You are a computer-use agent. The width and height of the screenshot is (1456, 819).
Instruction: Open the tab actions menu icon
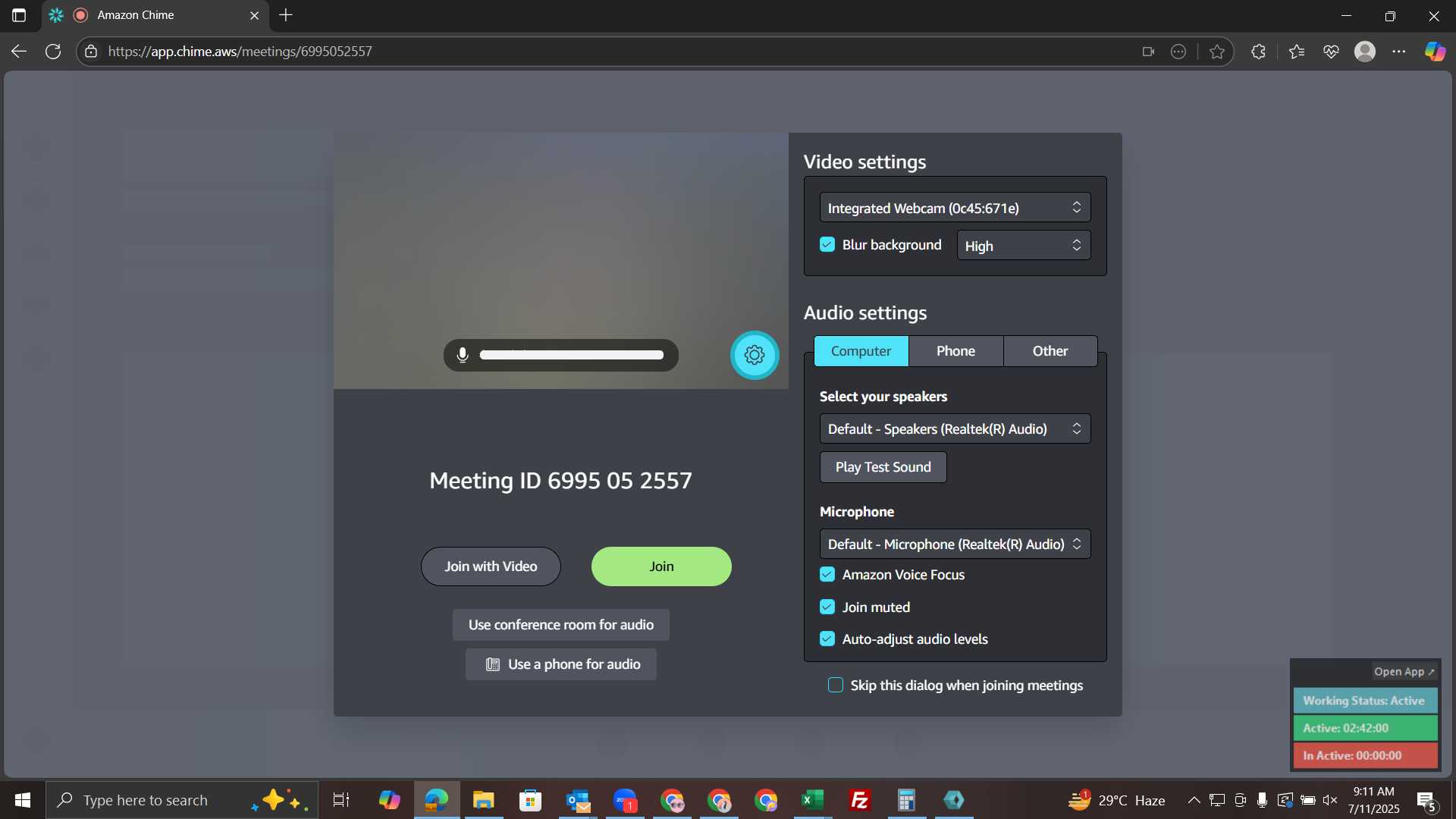[19, 15]
